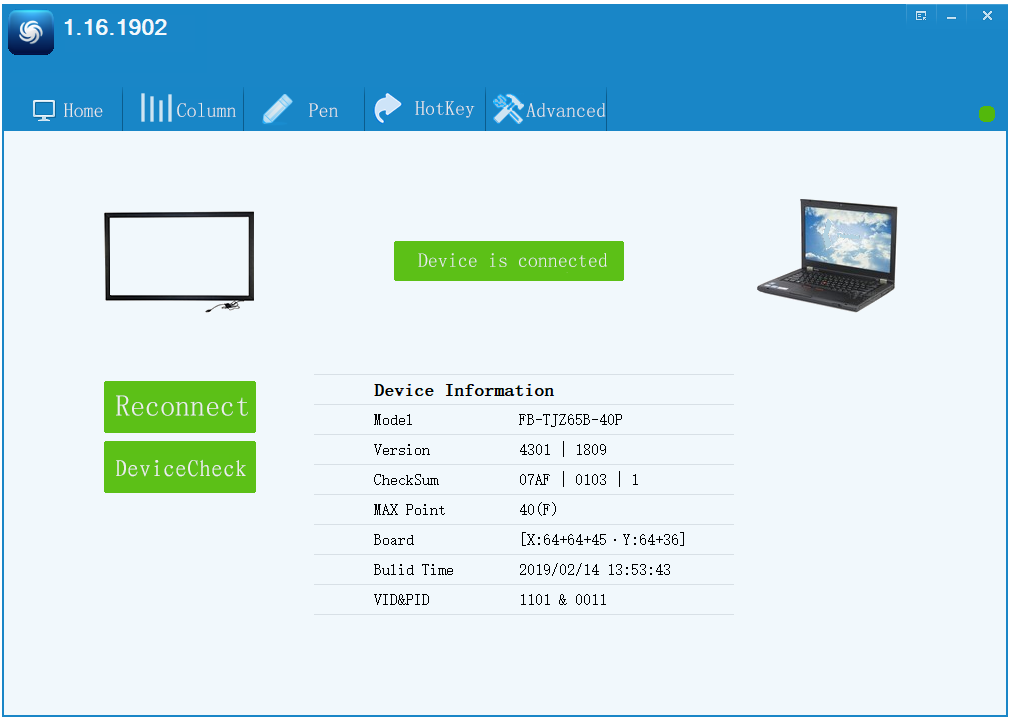1015x724 pixels.
Task: Go to the HotKey tab
Action: (424, 109)
